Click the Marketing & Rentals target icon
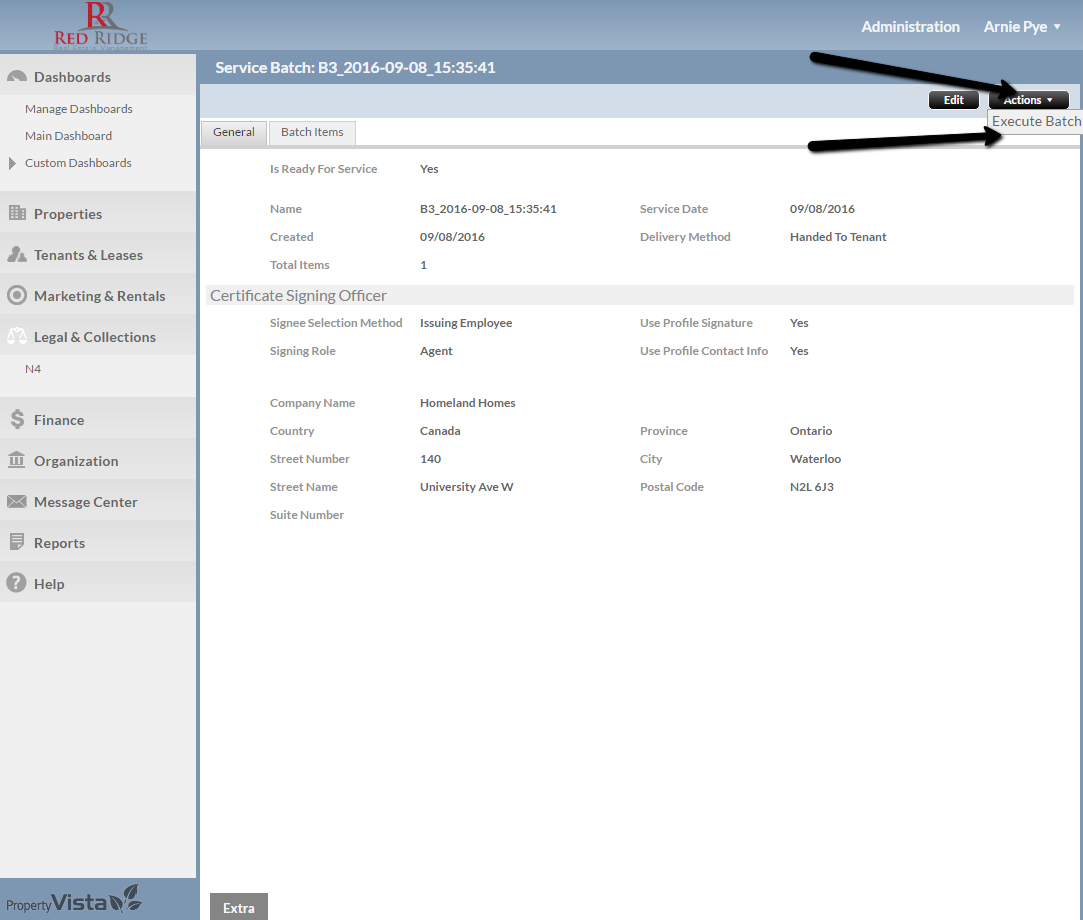The image size is (1083, 920). [16, 296]
